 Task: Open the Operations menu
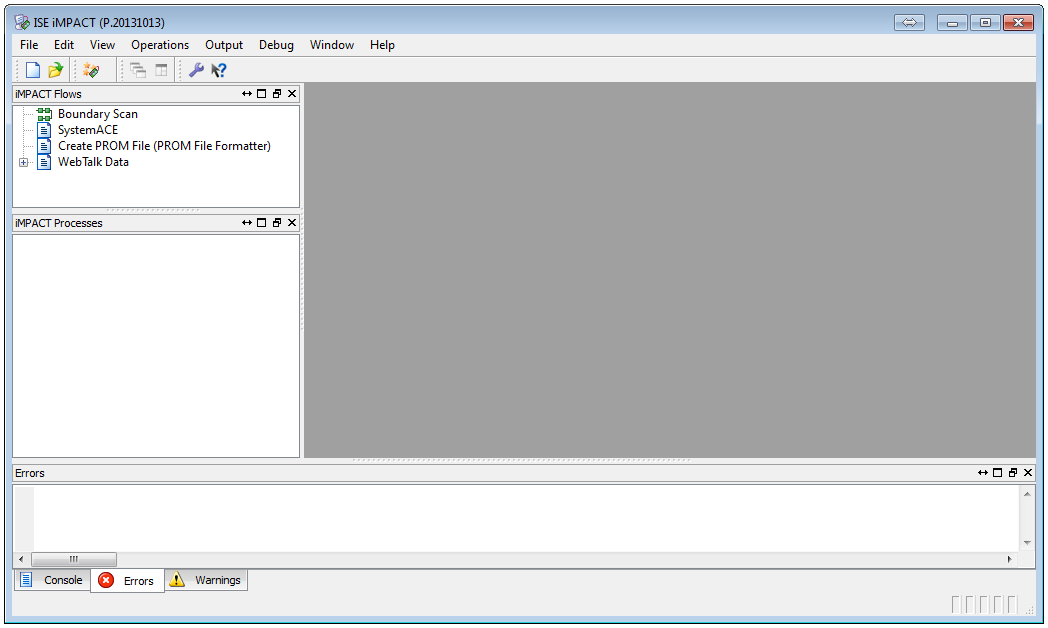click(160, 45)
